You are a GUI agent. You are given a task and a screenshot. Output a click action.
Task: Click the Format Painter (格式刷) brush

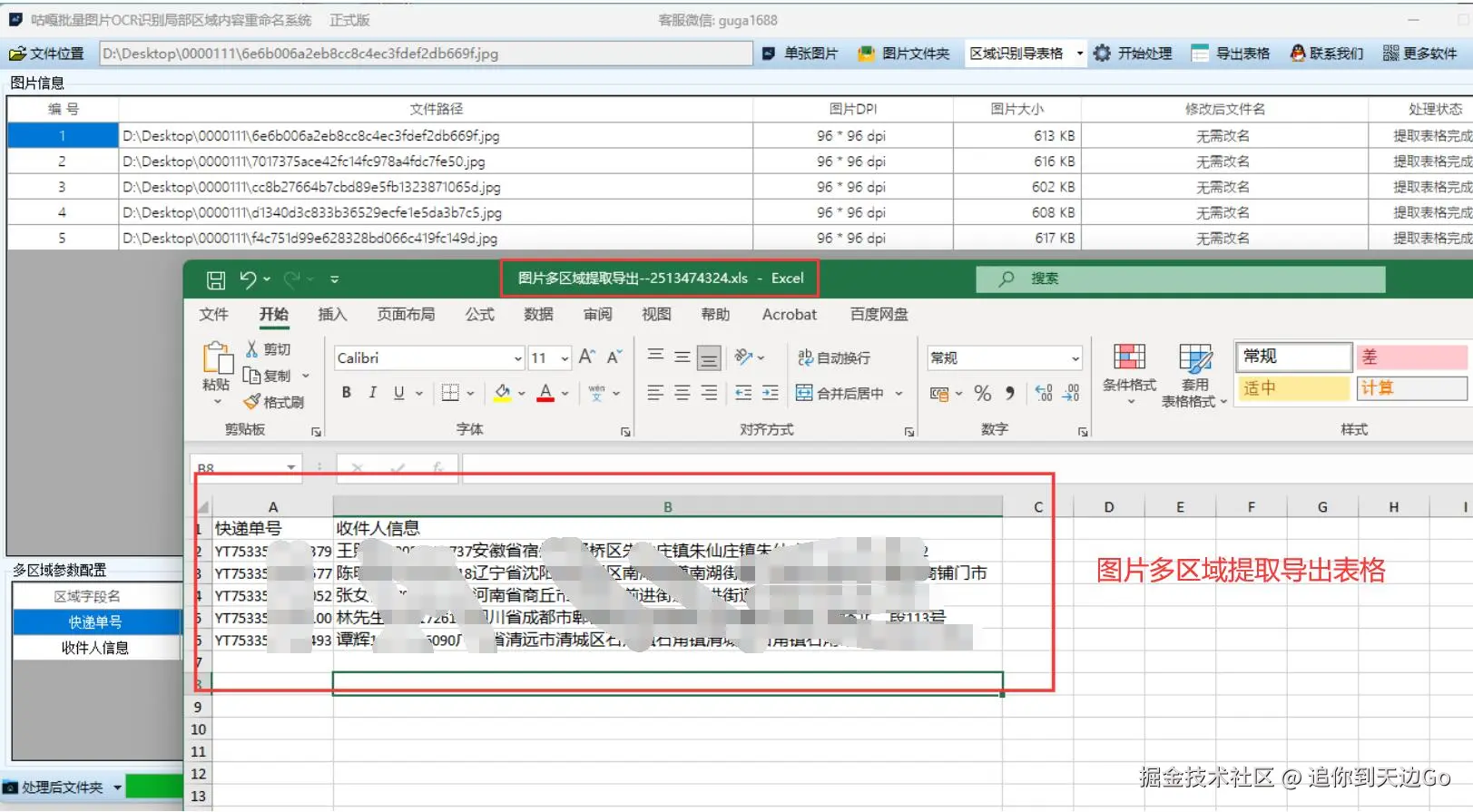pyautogui.click(x=252, y=402)
